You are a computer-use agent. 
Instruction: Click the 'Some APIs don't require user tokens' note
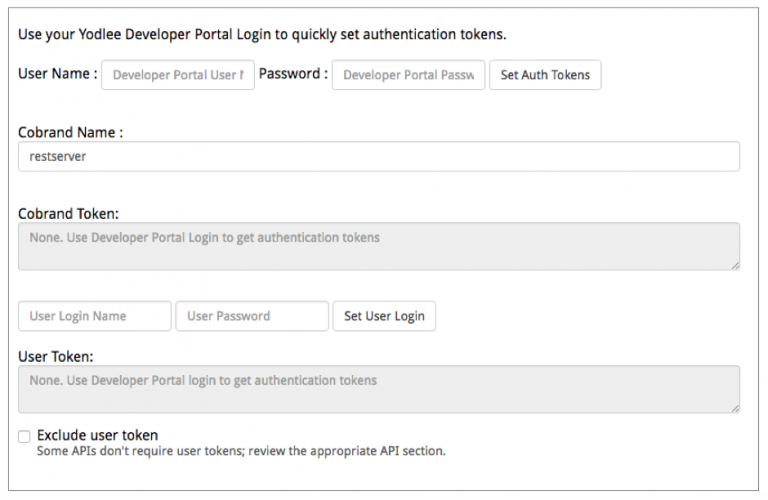click(241, 451)
